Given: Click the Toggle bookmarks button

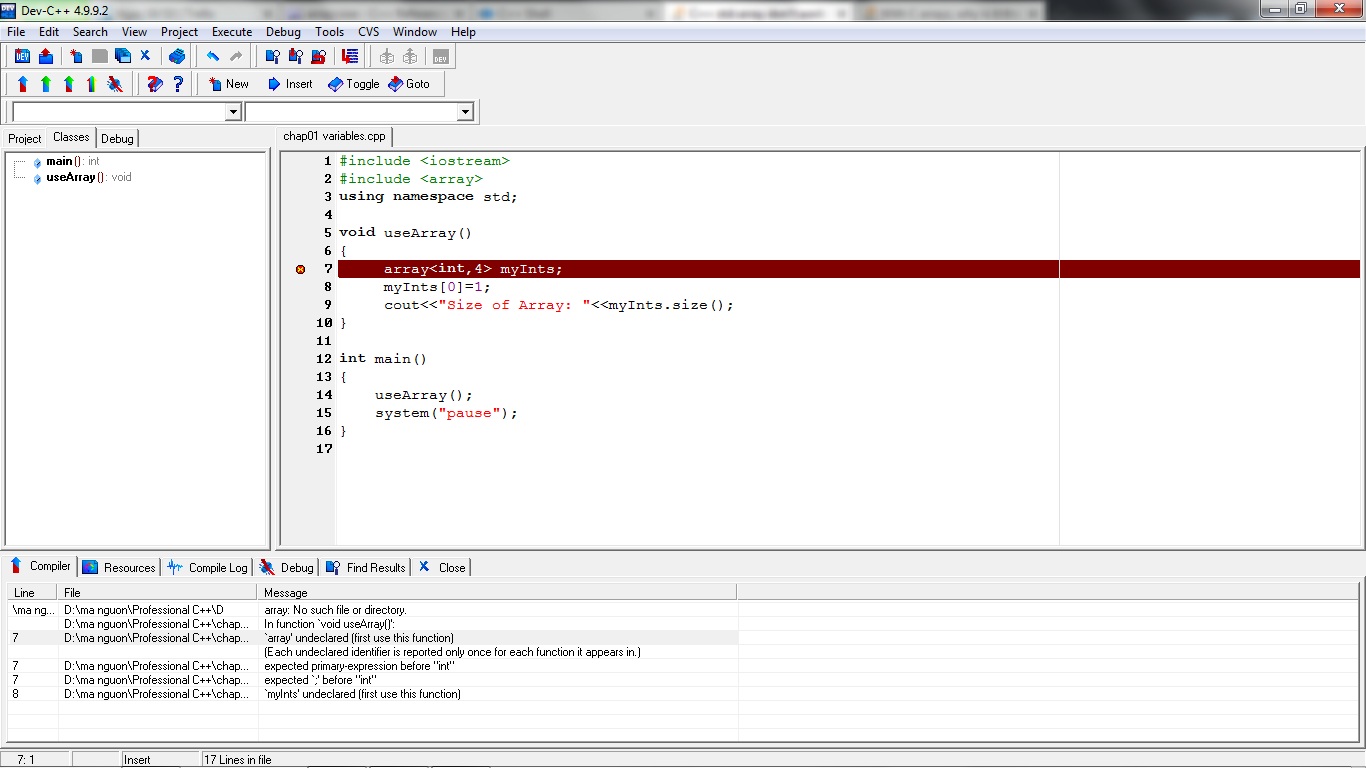Looking at the screenshot, I should point(354,84).
